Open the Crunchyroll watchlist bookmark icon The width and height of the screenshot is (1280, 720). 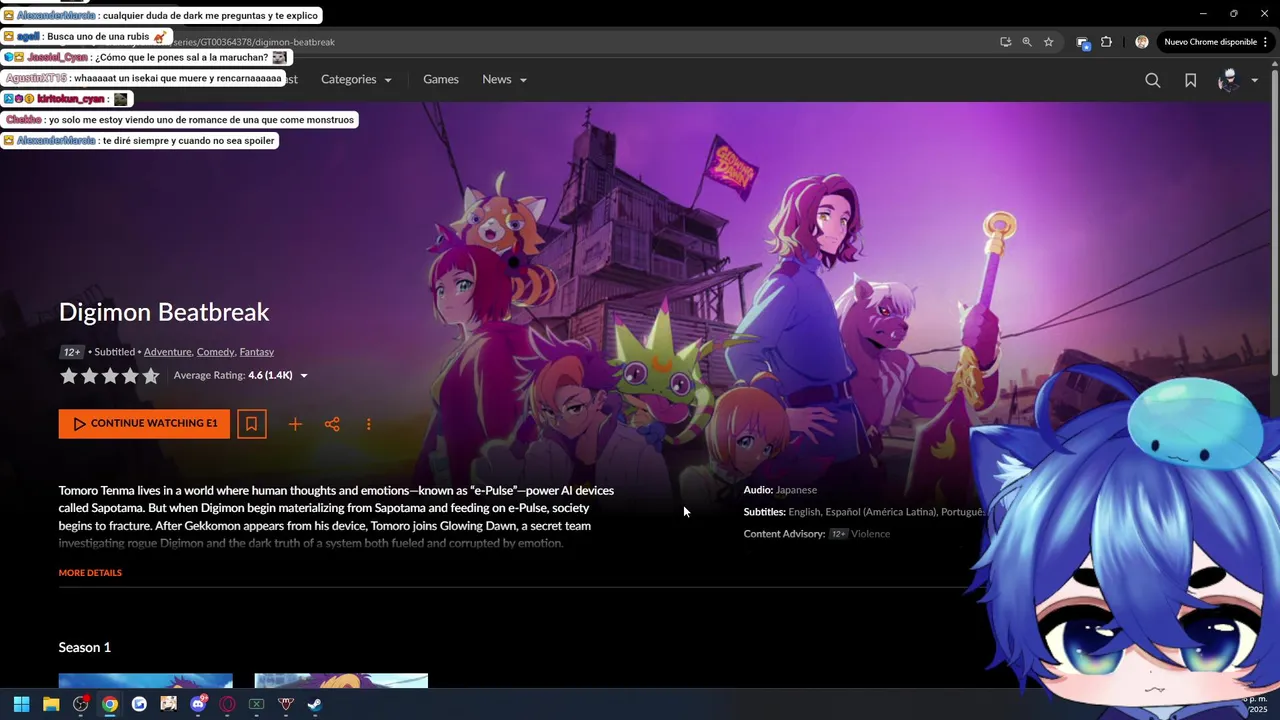pos(1190,80)
